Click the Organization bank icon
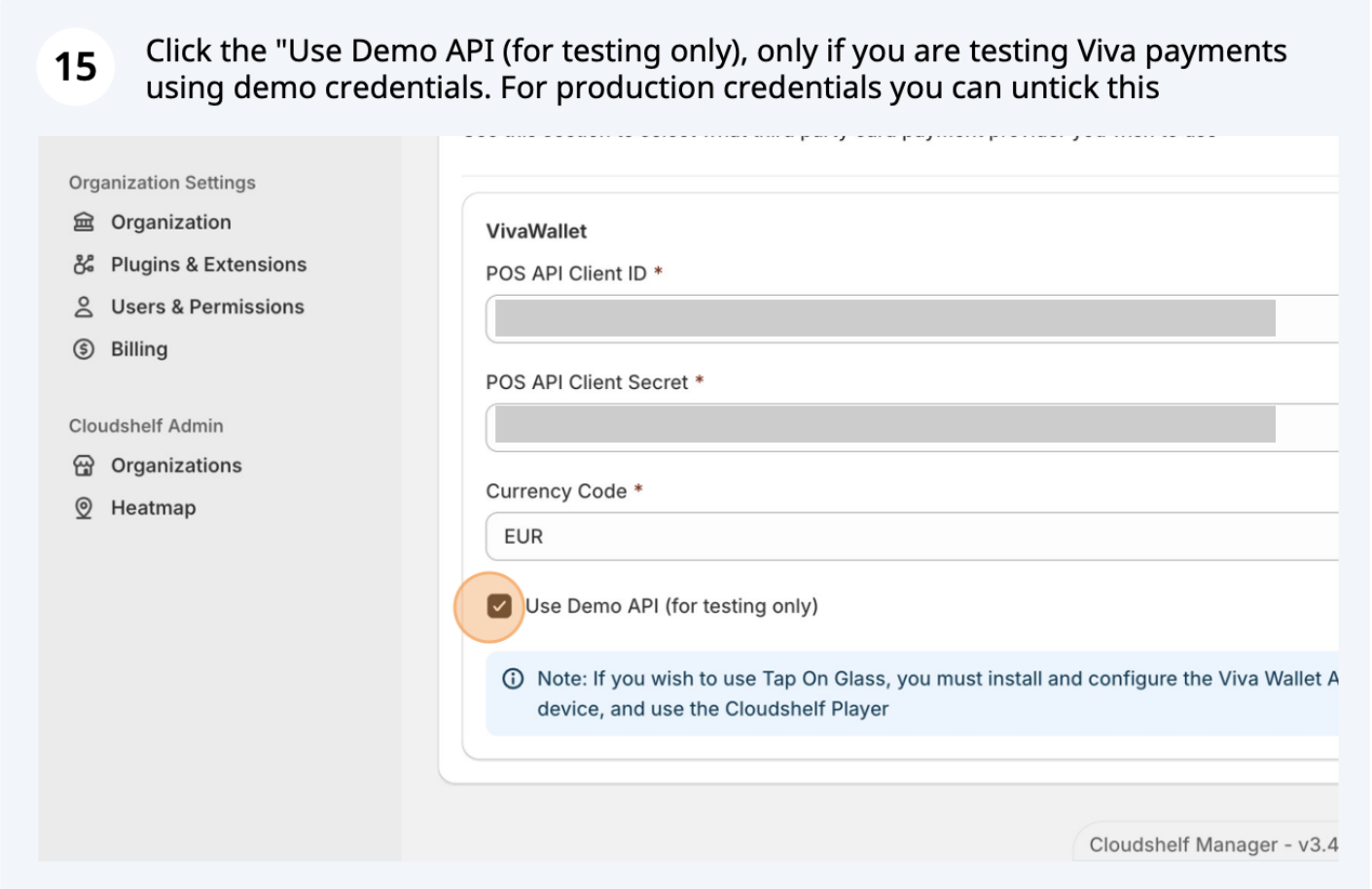The image size is (1372, 889). [x=84, y=222]
